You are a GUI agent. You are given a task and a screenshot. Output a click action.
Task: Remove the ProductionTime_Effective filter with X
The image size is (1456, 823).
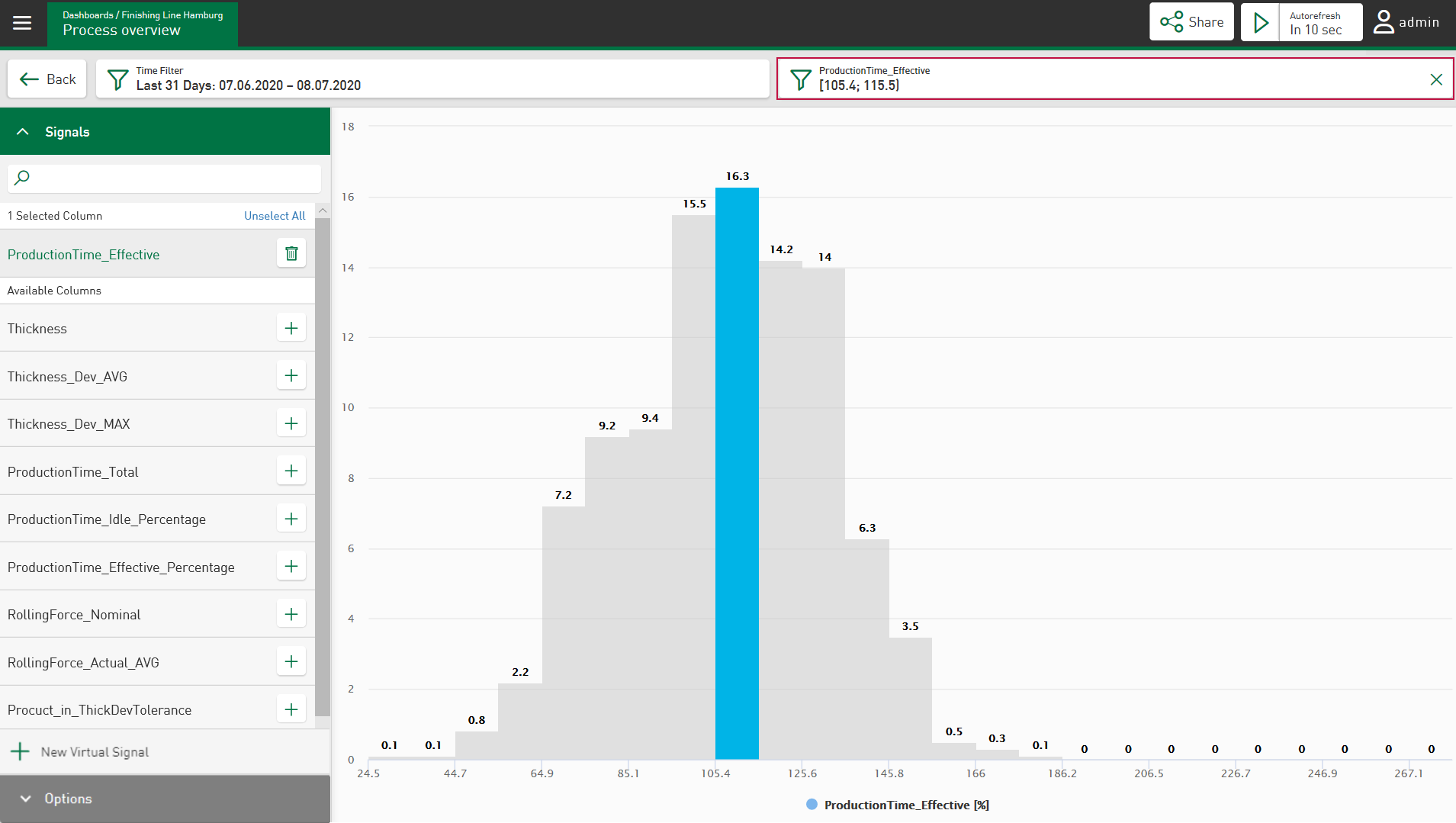pyautogui.click(x=1435, y=79)
